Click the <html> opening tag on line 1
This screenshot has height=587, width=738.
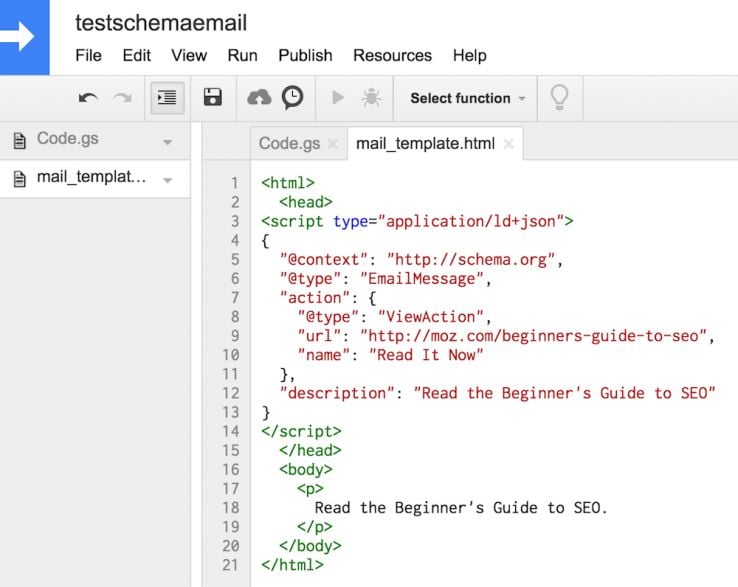288,183
